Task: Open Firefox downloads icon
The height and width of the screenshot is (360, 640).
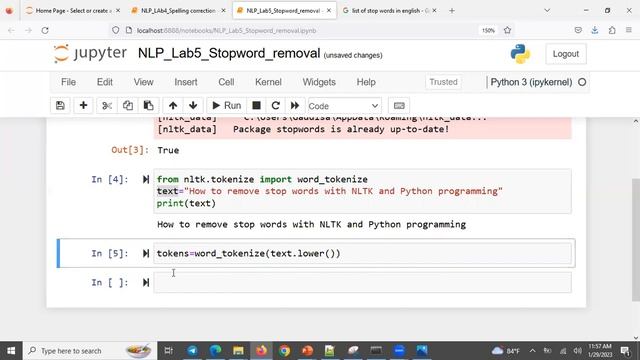Action: 595,30
